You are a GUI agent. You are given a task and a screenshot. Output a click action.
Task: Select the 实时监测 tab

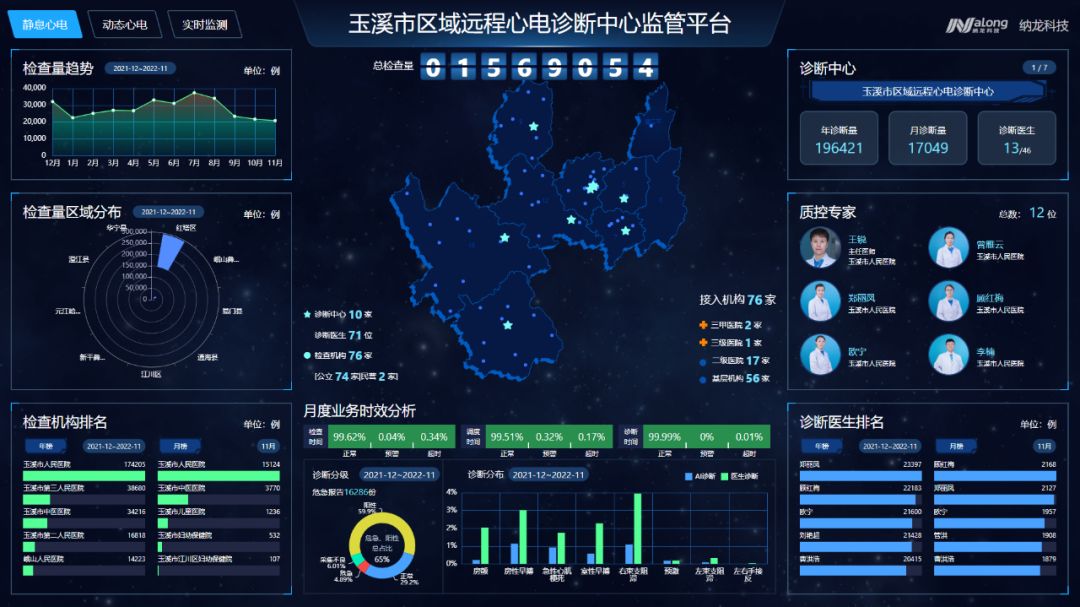tap(205, 25)
